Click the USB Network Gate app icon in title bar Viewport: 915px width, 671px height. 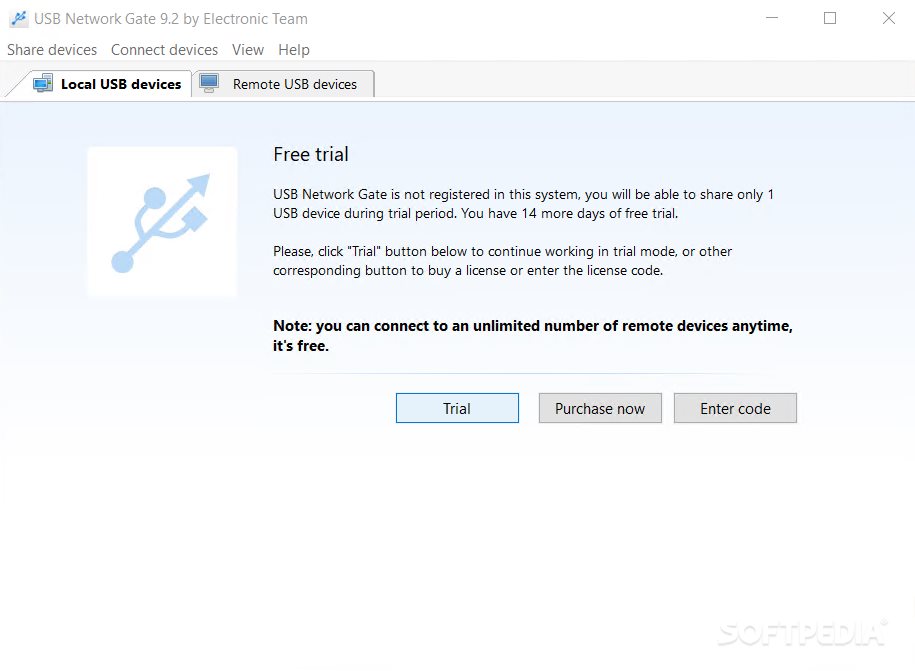(19, 19)
